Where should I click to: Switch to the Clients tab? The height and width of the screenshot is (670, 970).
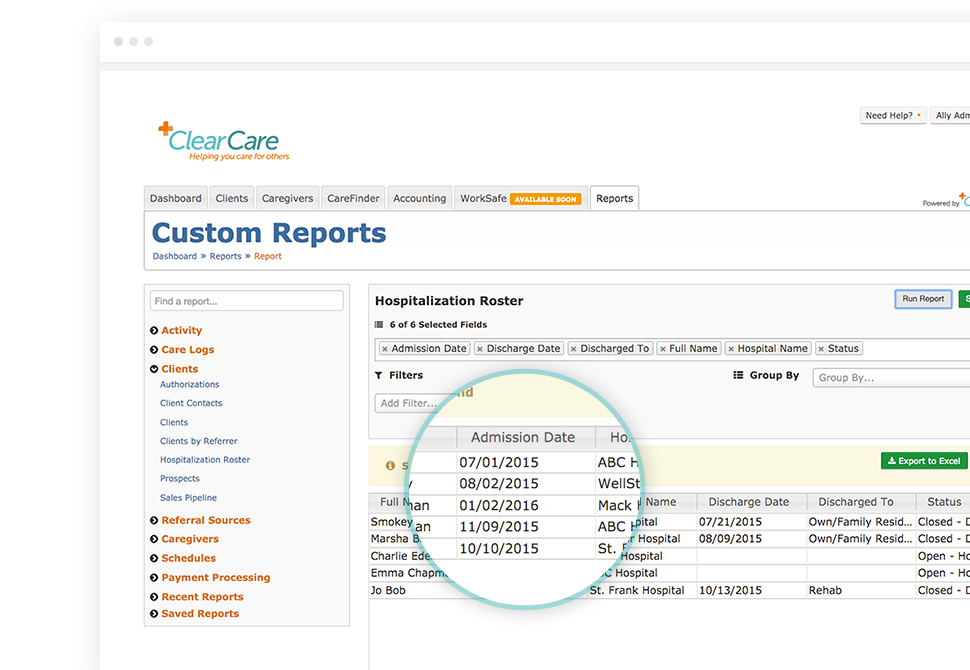coord(232,198)
